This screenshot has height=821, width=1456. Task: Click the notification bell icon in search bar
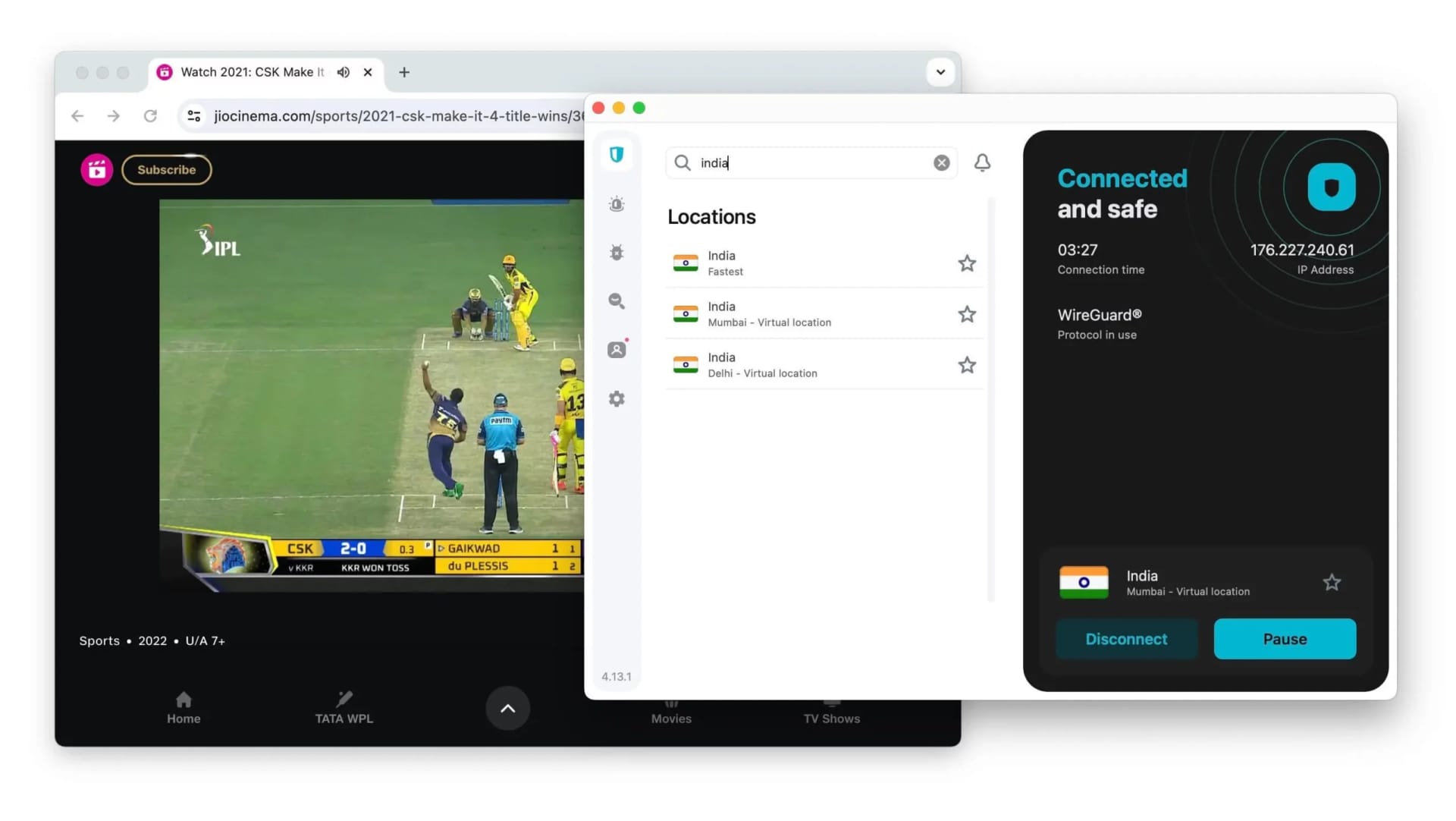pos(983,162)
